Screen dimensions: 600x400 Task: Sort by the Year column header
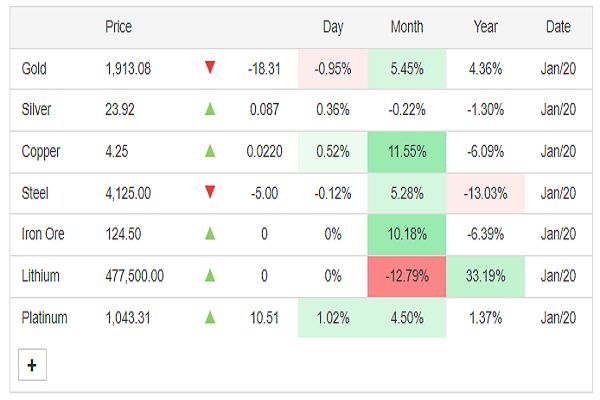tap(485, 27)
